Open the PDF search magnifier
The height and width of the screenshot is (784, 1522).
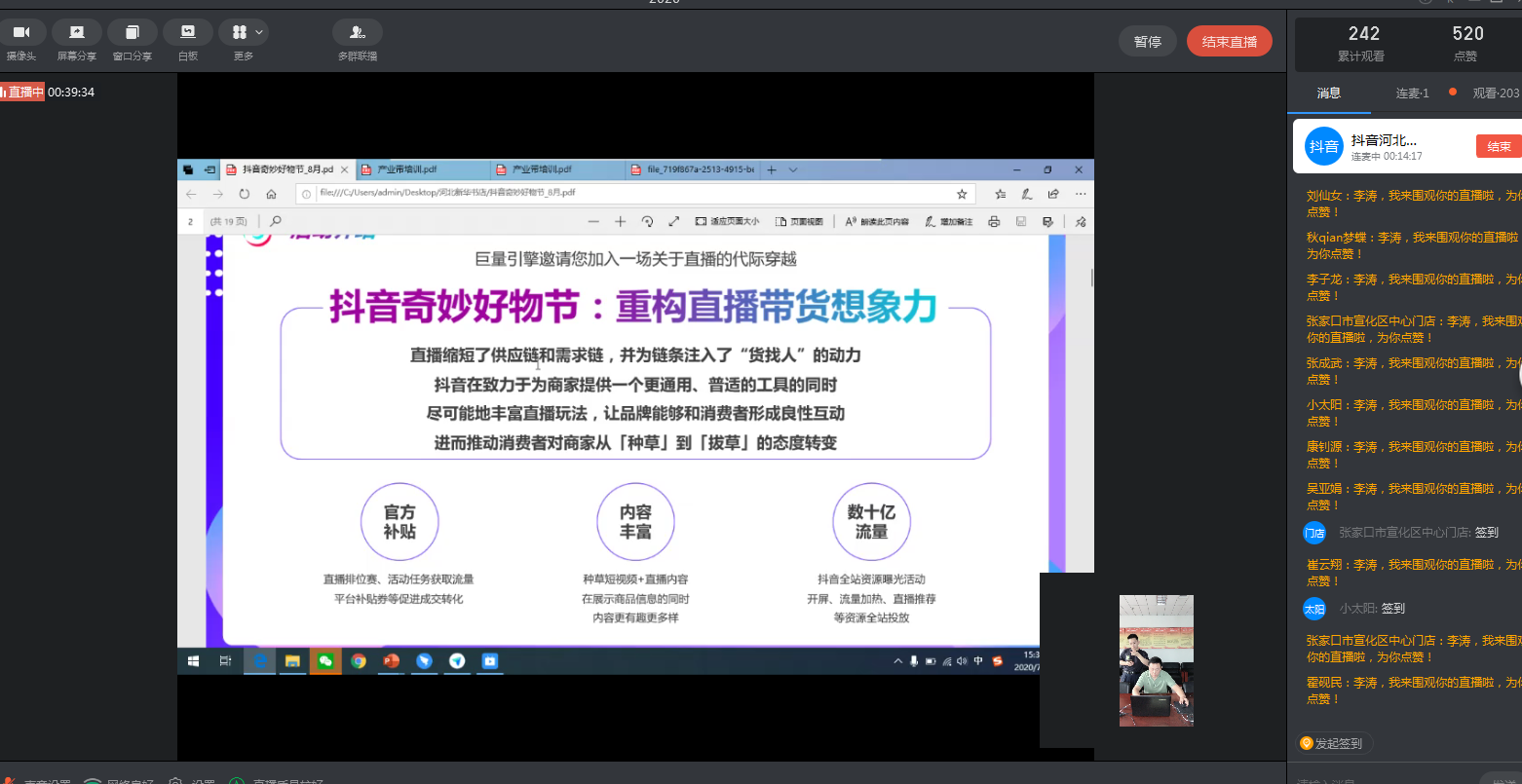pyautogui.click(x=276, y=222)
